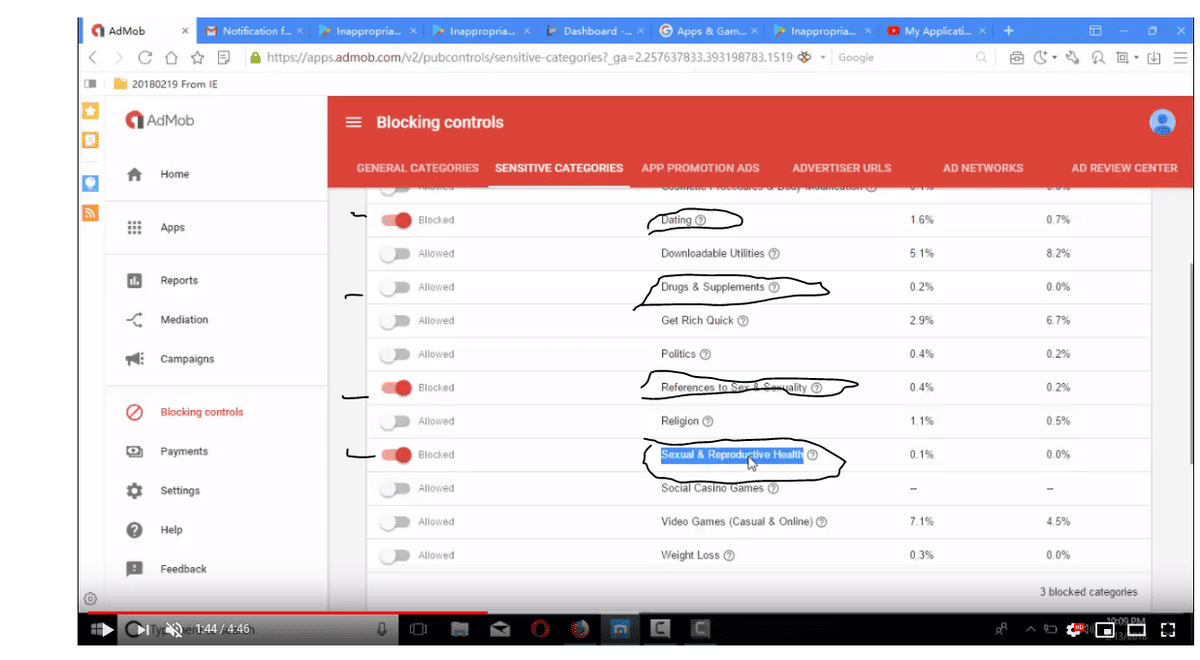Open the AdMob navigation hamburger menu
This screenshot has height=660, width=1200.
coord(352,122)
